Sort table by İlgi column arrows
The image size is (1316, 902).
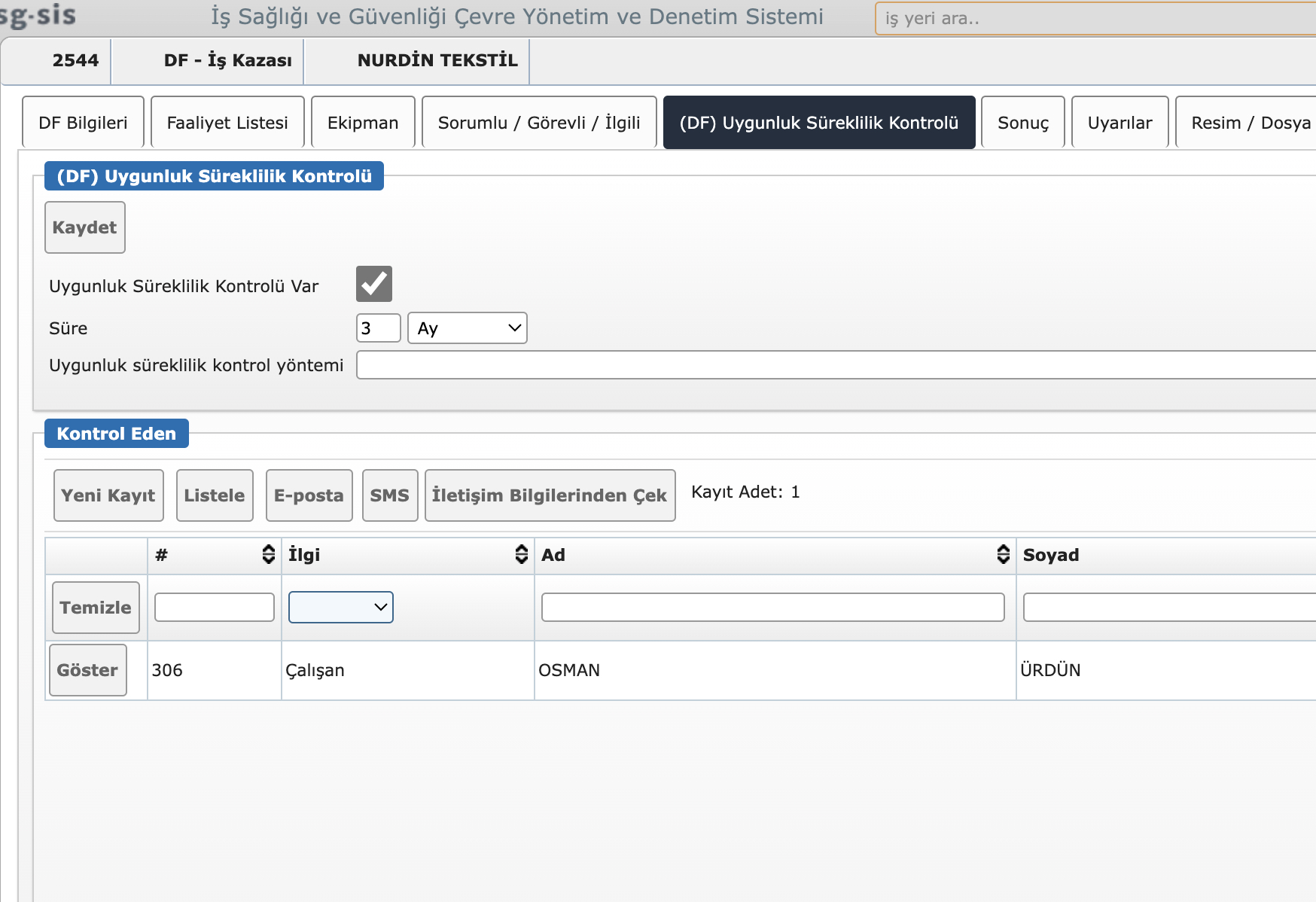[x=521, y=555]
